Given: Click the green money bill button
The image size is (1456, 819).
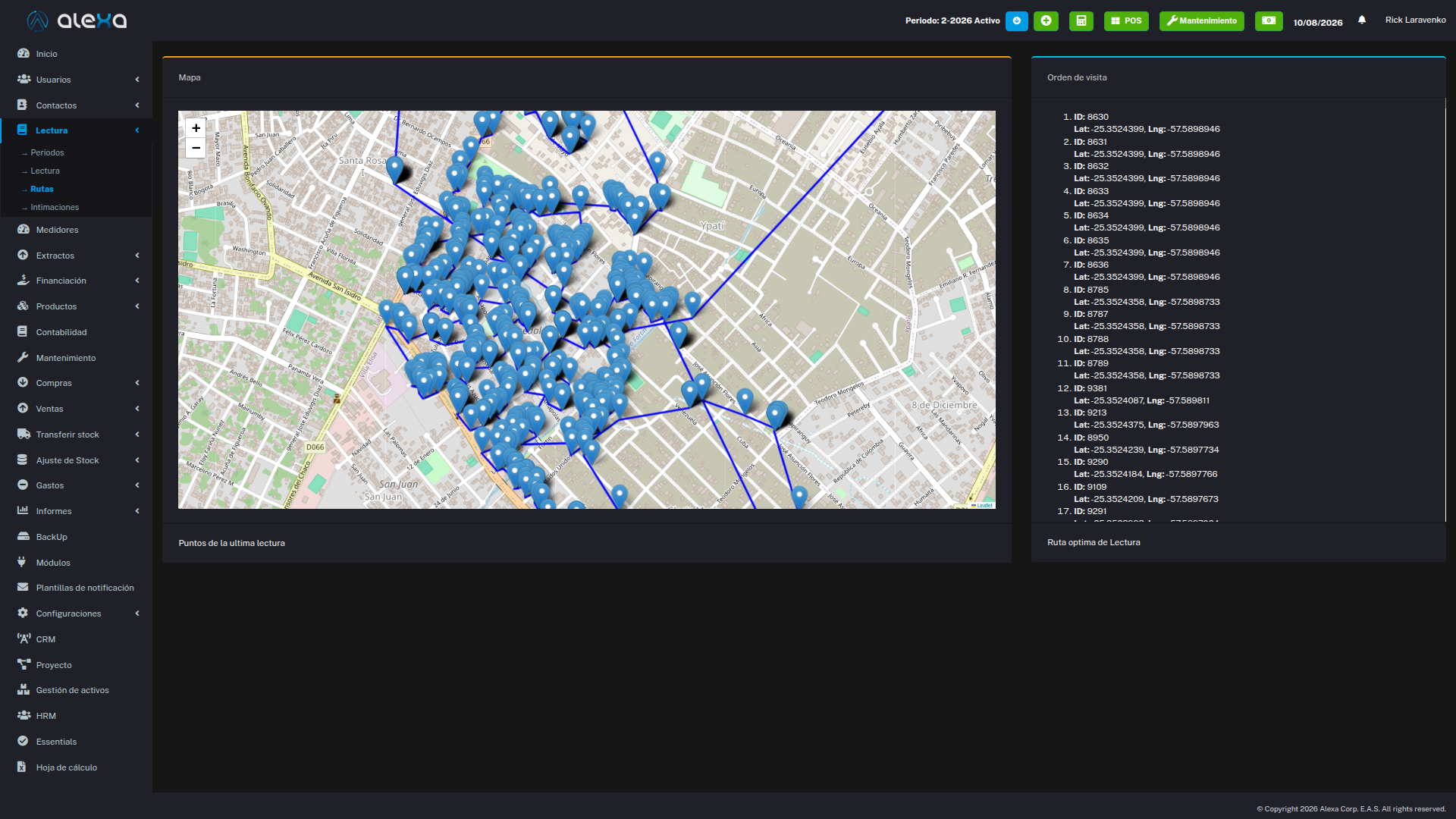Looking at the screenshot, I should tap(1269, 21).
